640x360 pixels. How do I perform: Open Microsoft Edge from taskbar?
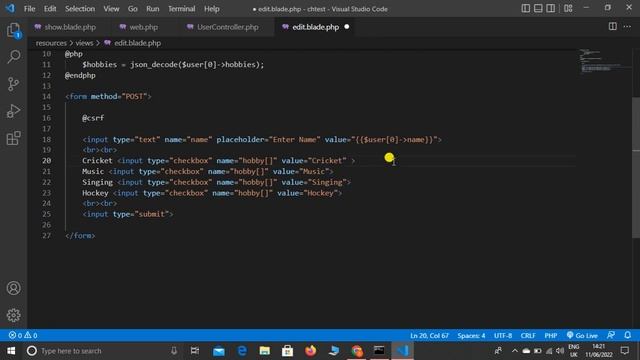click(x=242, y=351)
